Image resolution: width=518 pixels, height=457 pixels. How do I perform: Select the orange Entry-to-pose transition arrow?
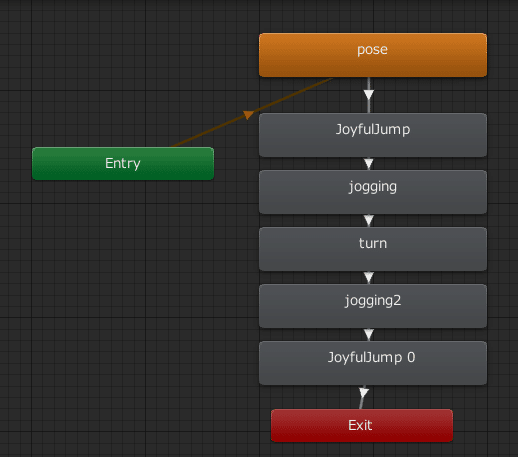tap(249, 115)
